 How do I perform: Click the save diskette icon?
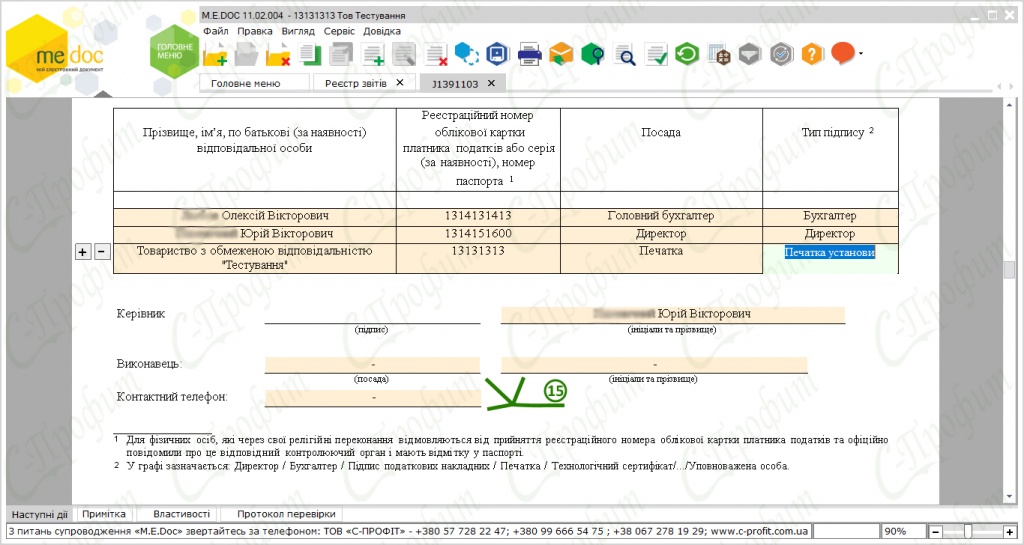[498, 54]
